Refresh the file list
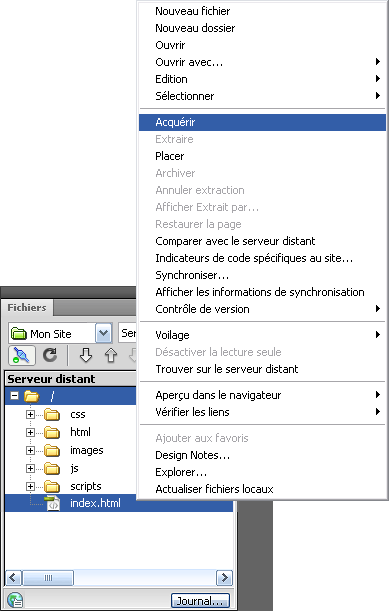The width and height of the screenshot is (389, 611). coord(50,355)
